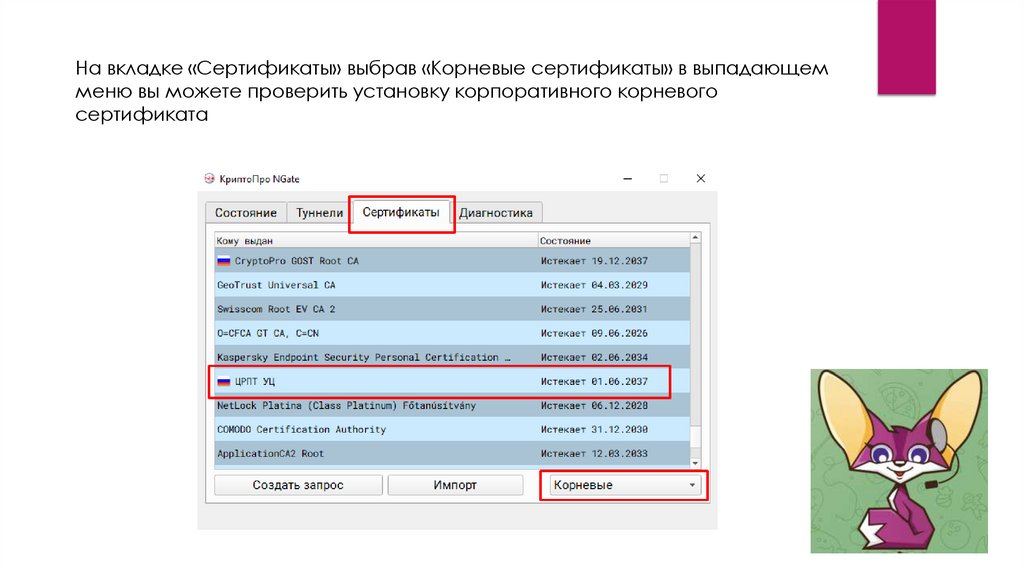
Task: Open the Корневые dropdown list
Action: pos(625,485)
